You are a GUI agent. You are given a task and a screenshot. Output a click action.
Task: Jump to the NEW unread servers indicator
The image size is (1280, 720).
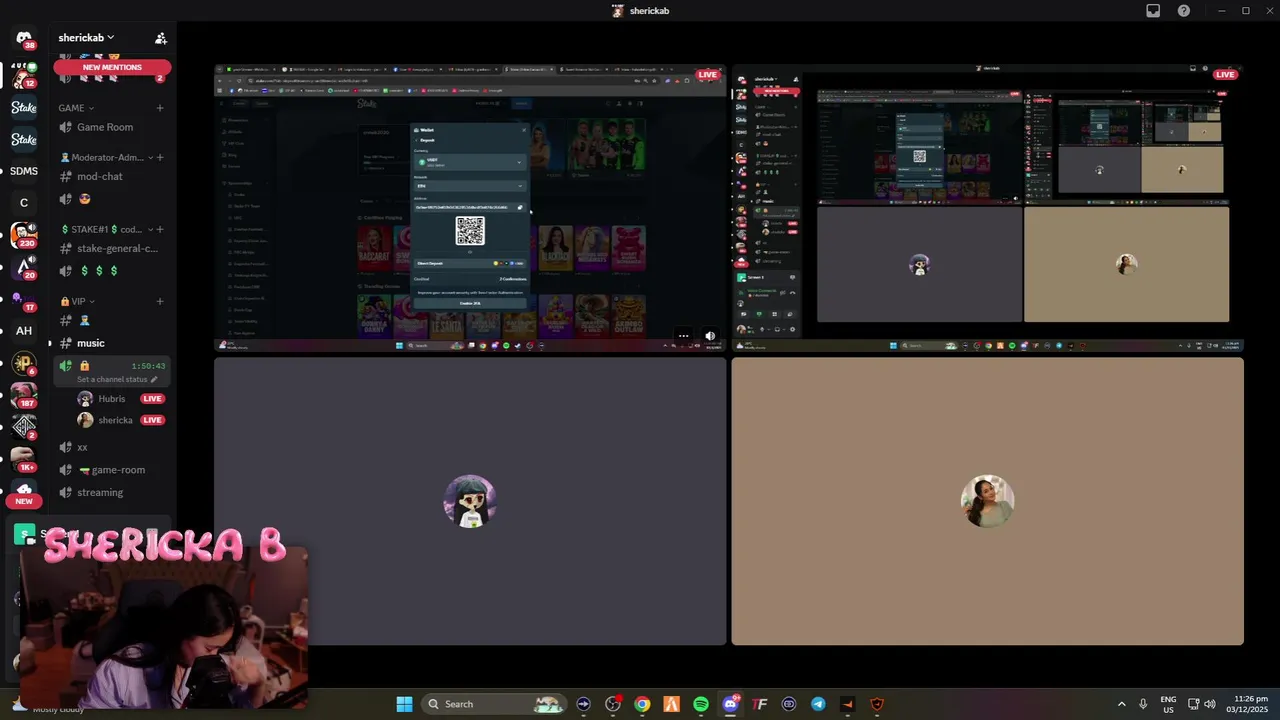tap(24, 501)
